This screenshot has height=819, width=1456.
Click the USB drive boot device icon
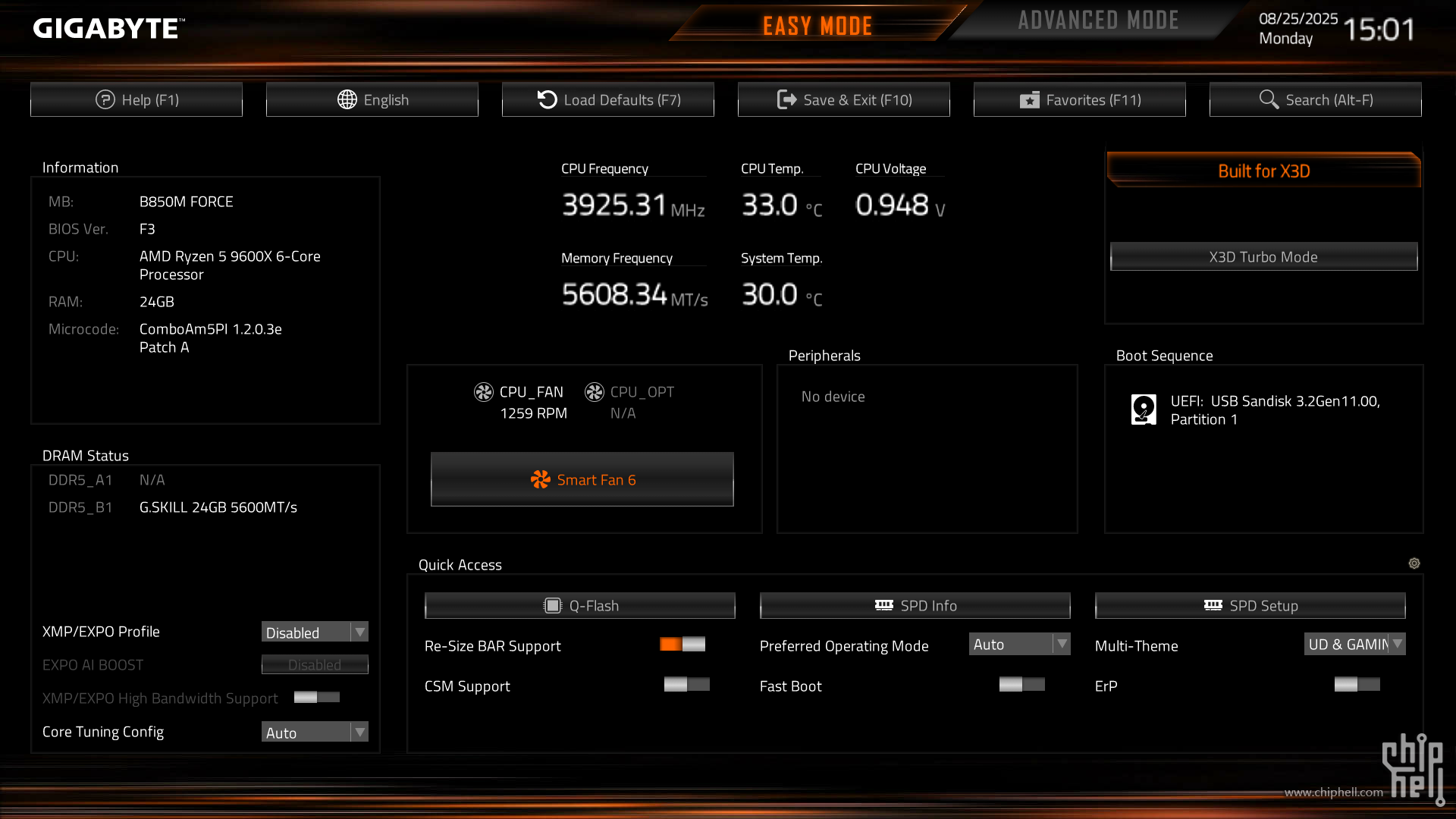click(1144, 409)
